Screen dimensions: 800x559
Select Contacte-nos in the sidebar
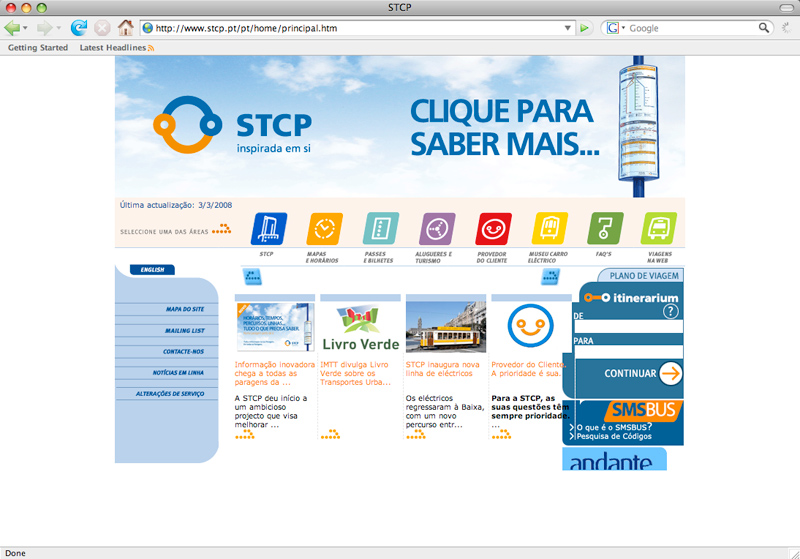pyautogui.click(x=183, y=351)
